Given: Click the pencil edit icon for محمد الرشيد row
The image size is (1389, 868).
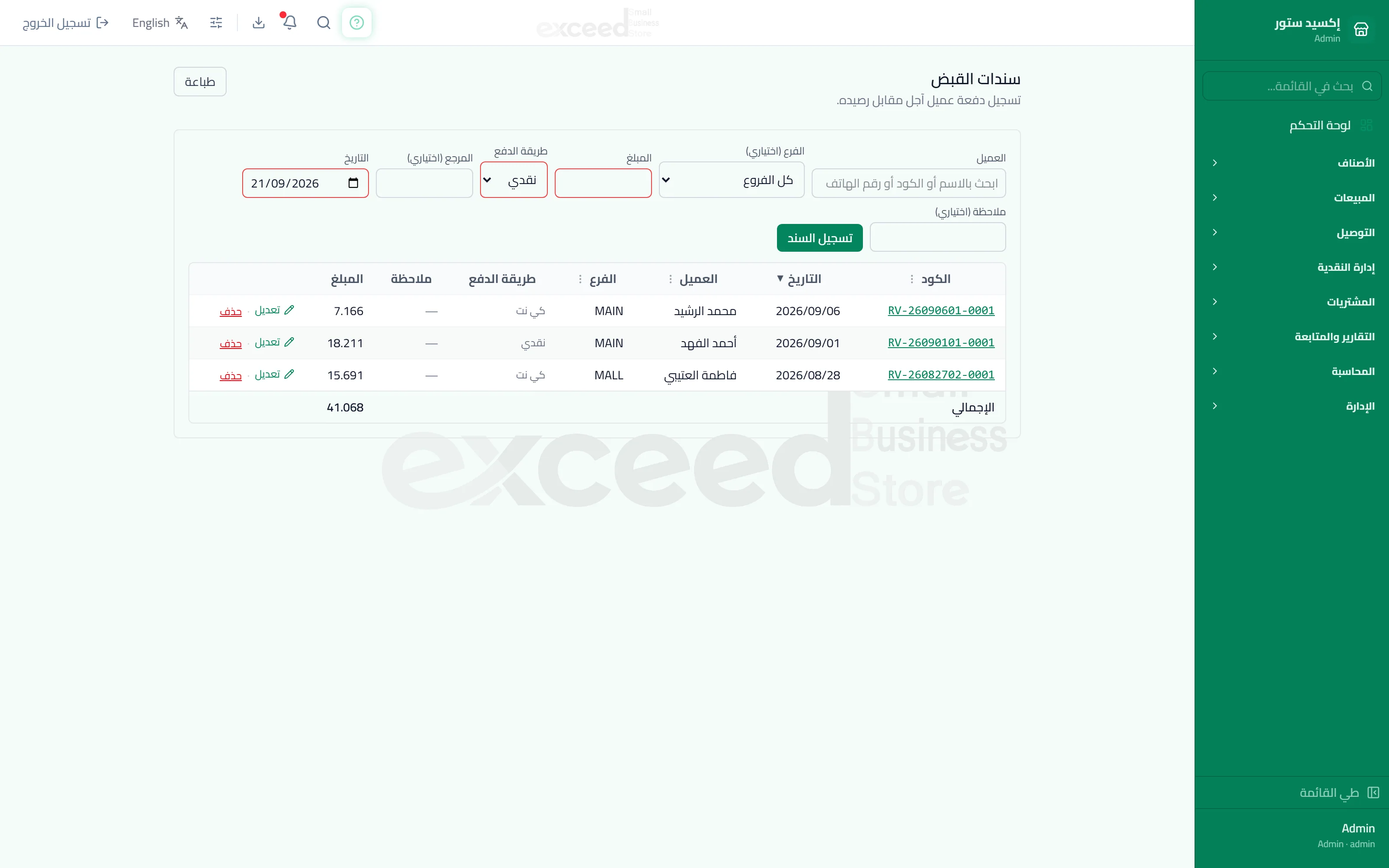Looking at the screenshot, I should [289, 310].
